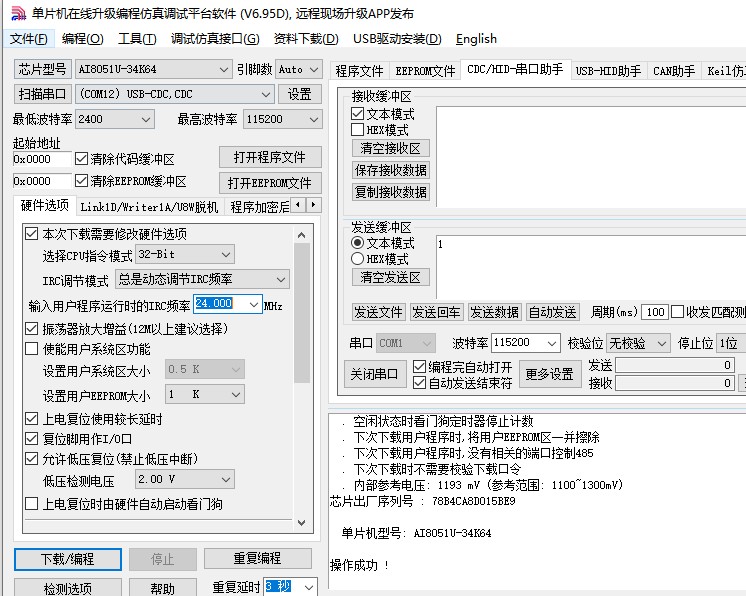Open the 调试仿真接口(G) menu
This screenshot has height=596, width=746.
215,39
